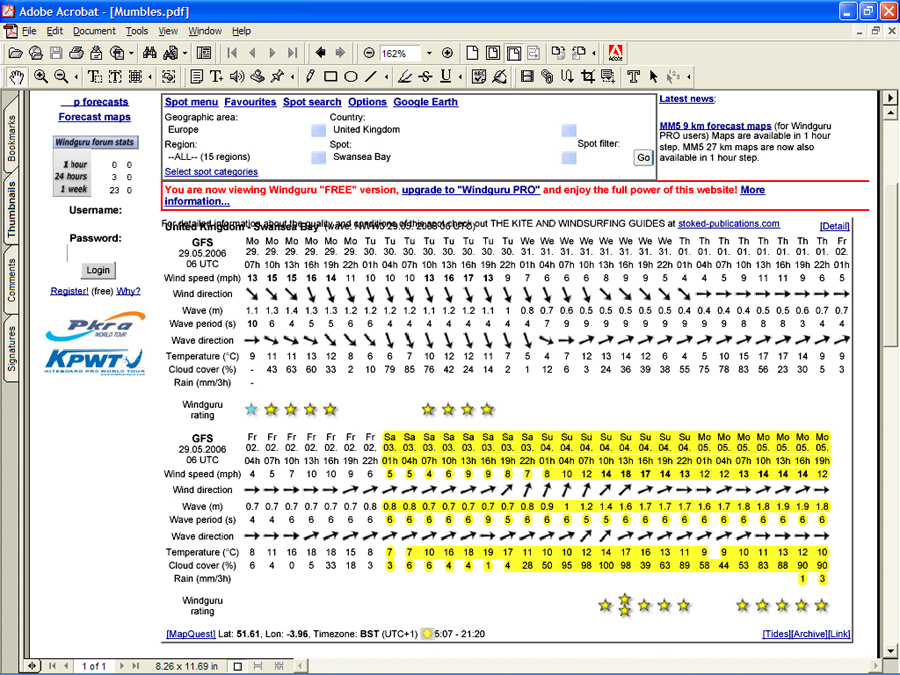Open the zoom percentage dropdown arrow
This screenshot has width=900, height=675.
[429, 53]
